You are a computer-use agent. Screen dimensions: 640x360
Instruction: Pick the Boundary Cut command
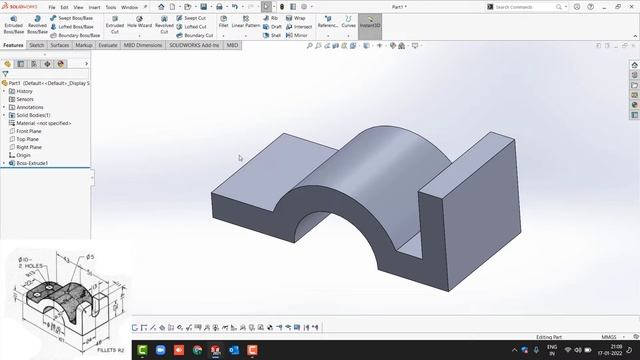click(194, 36)
